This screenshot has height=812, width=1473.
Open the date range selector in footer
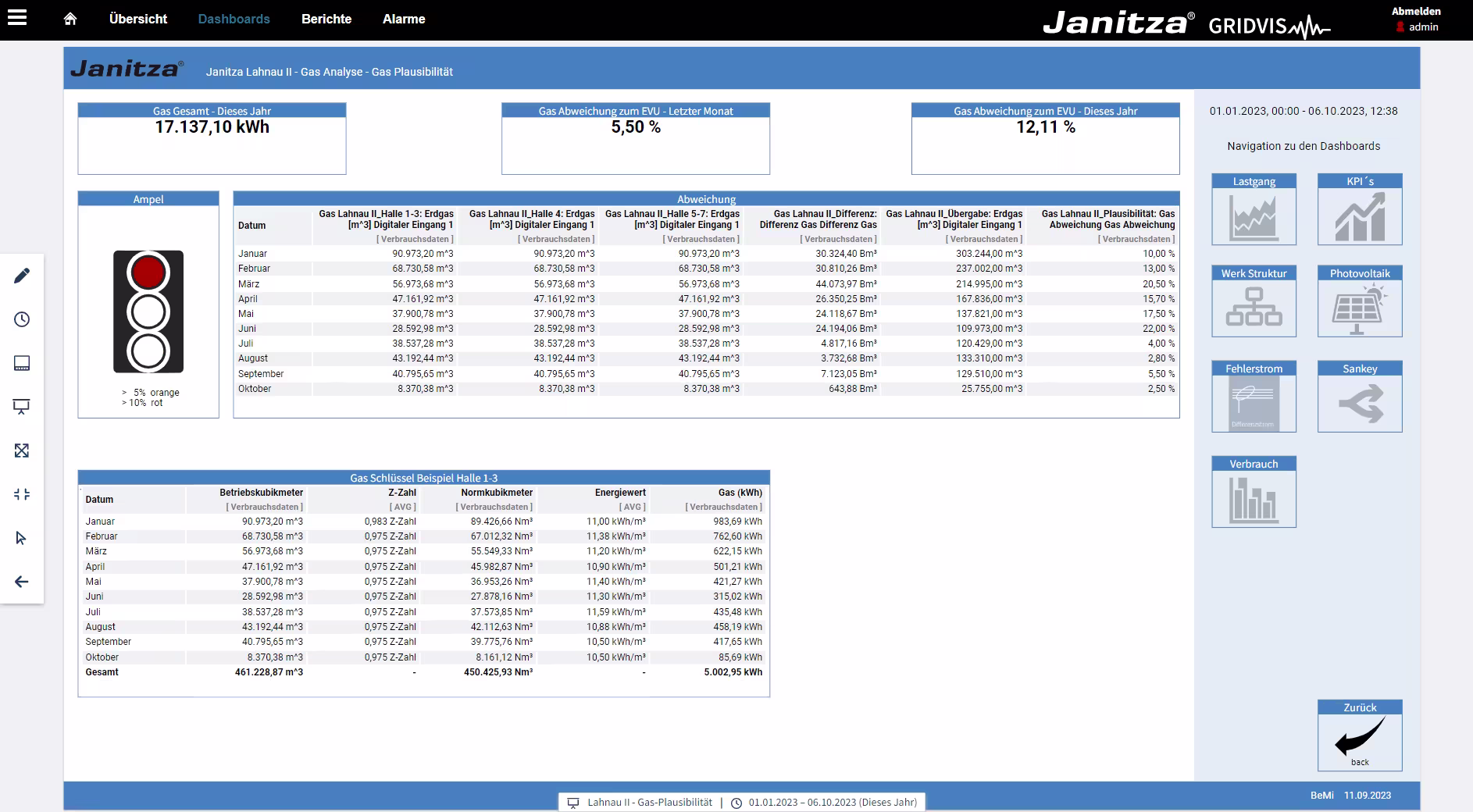[x=832, y=802]
